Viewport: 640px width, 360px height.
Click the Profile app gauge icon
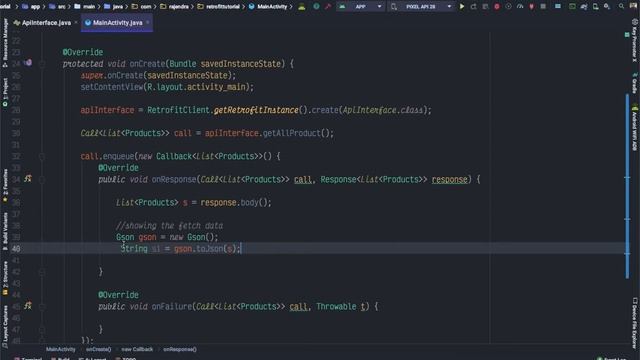520,7
